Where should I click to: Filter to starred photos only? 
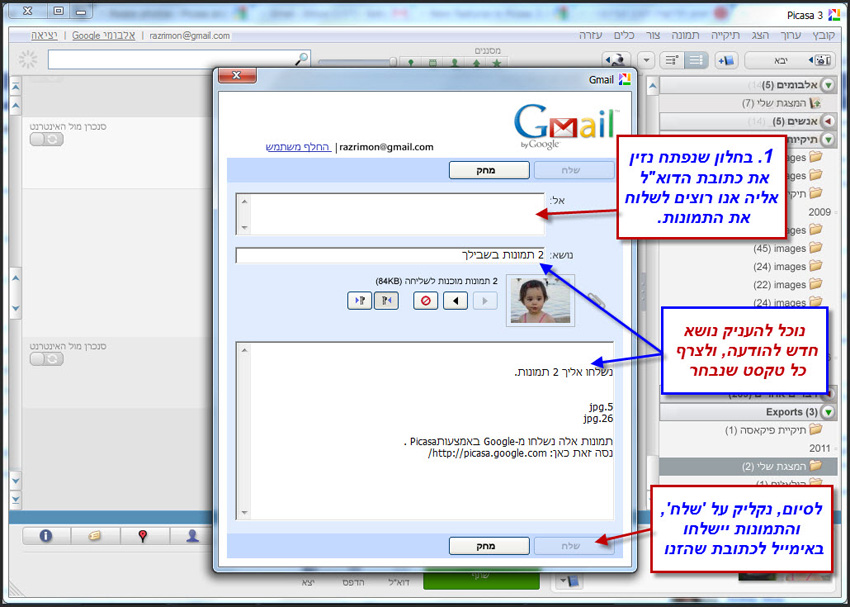pos(497,63)
